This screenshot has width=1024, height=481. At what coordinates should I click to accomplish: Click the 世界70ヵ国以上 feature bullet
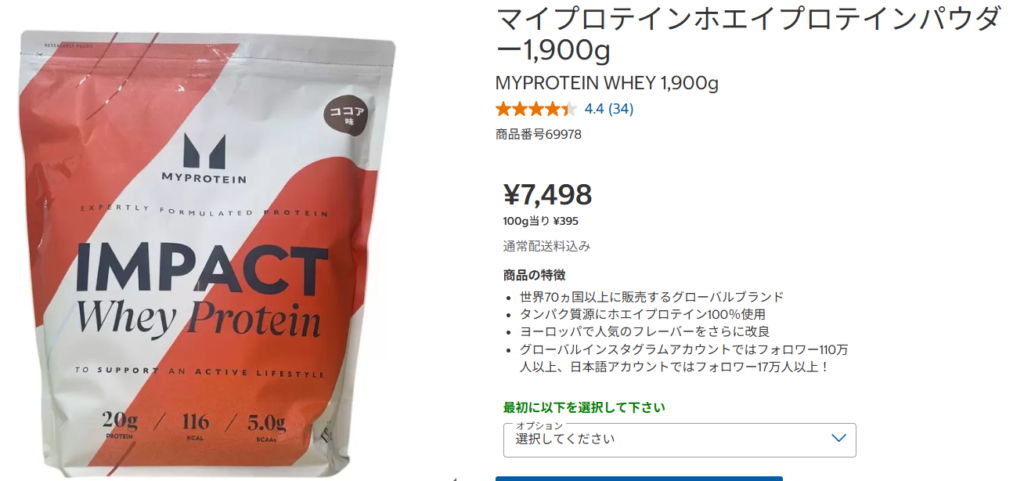pos(651,297)
